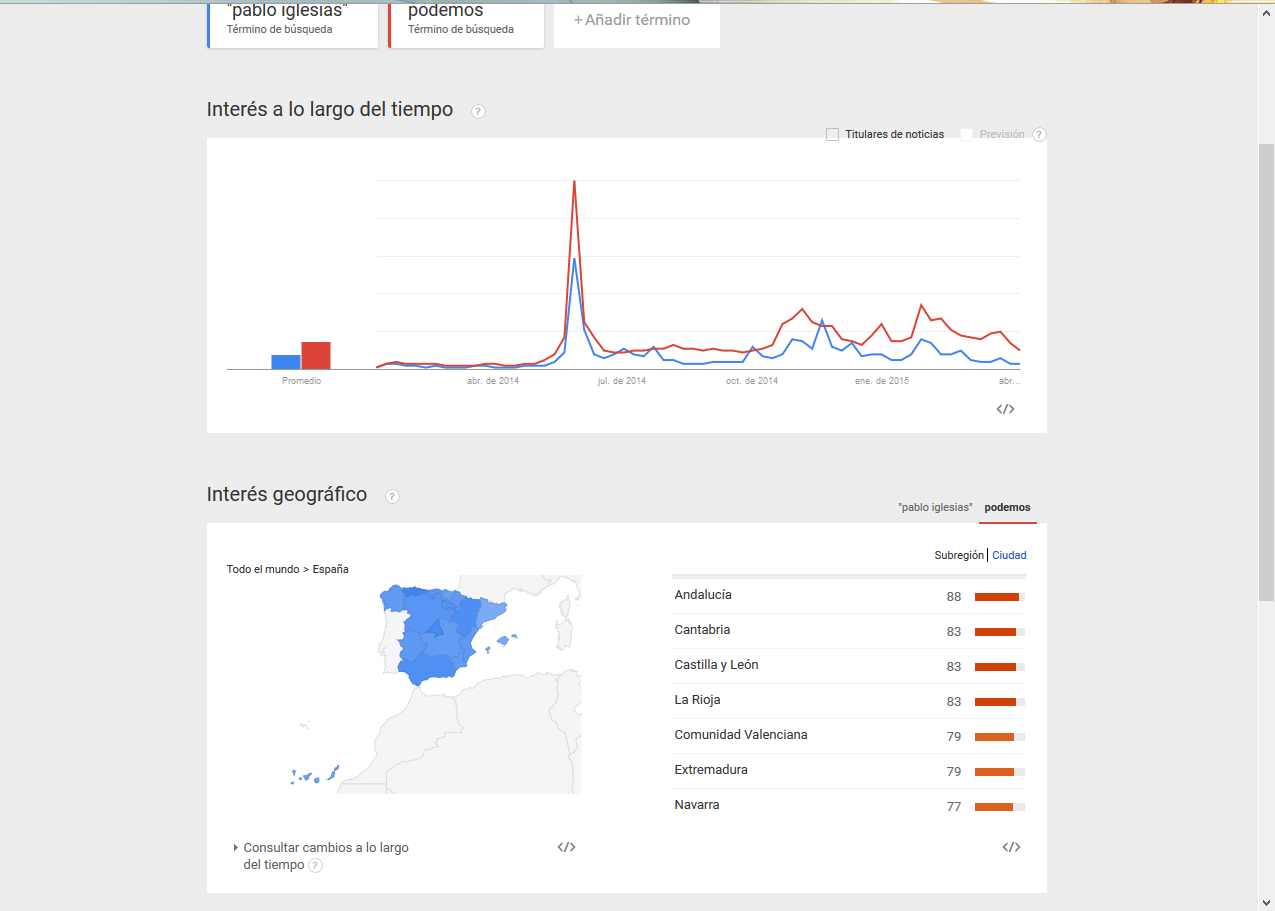Open embed code icon under Spain map
This screenshot has height=911, width=1275.
566,847
